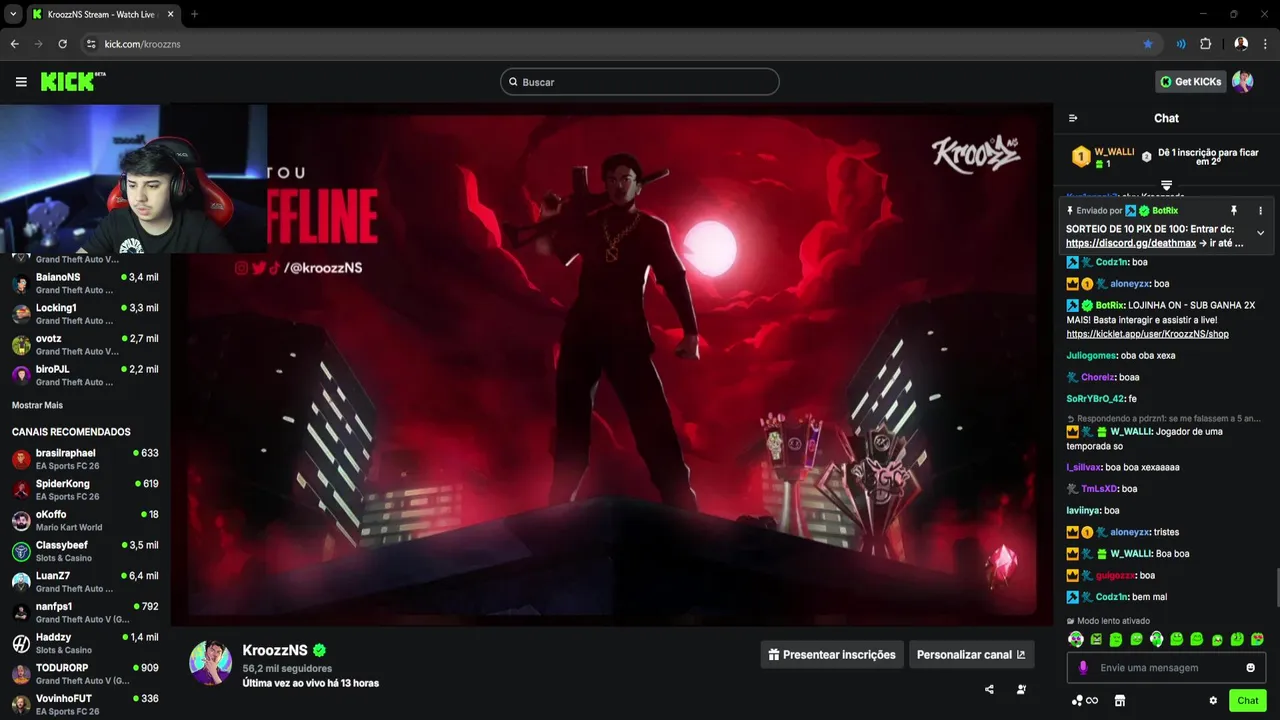Click the Get KICKs button

point(1191,82)
